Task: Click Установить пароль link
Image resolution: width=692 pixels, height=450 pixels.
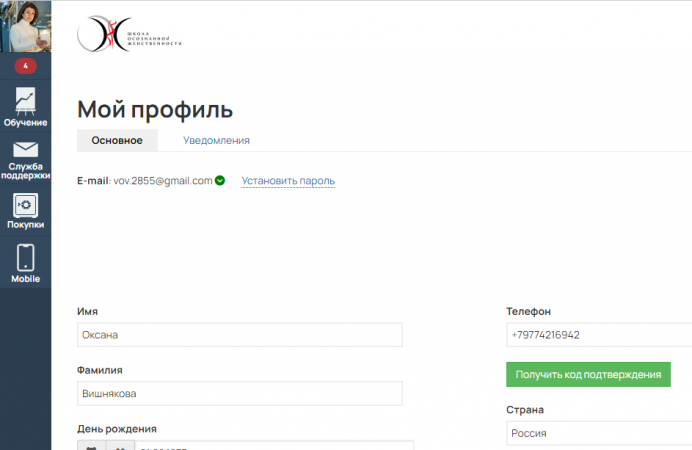Action: [x=288, y=181]
